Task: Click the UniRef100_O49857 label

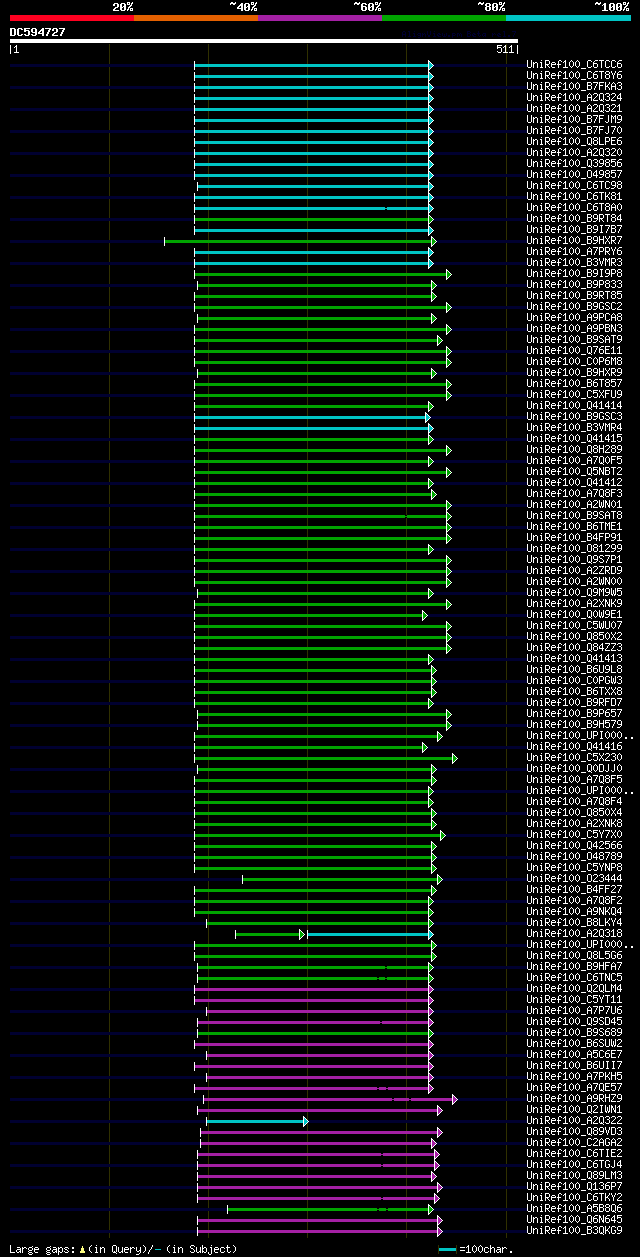Action: point(574,174)
